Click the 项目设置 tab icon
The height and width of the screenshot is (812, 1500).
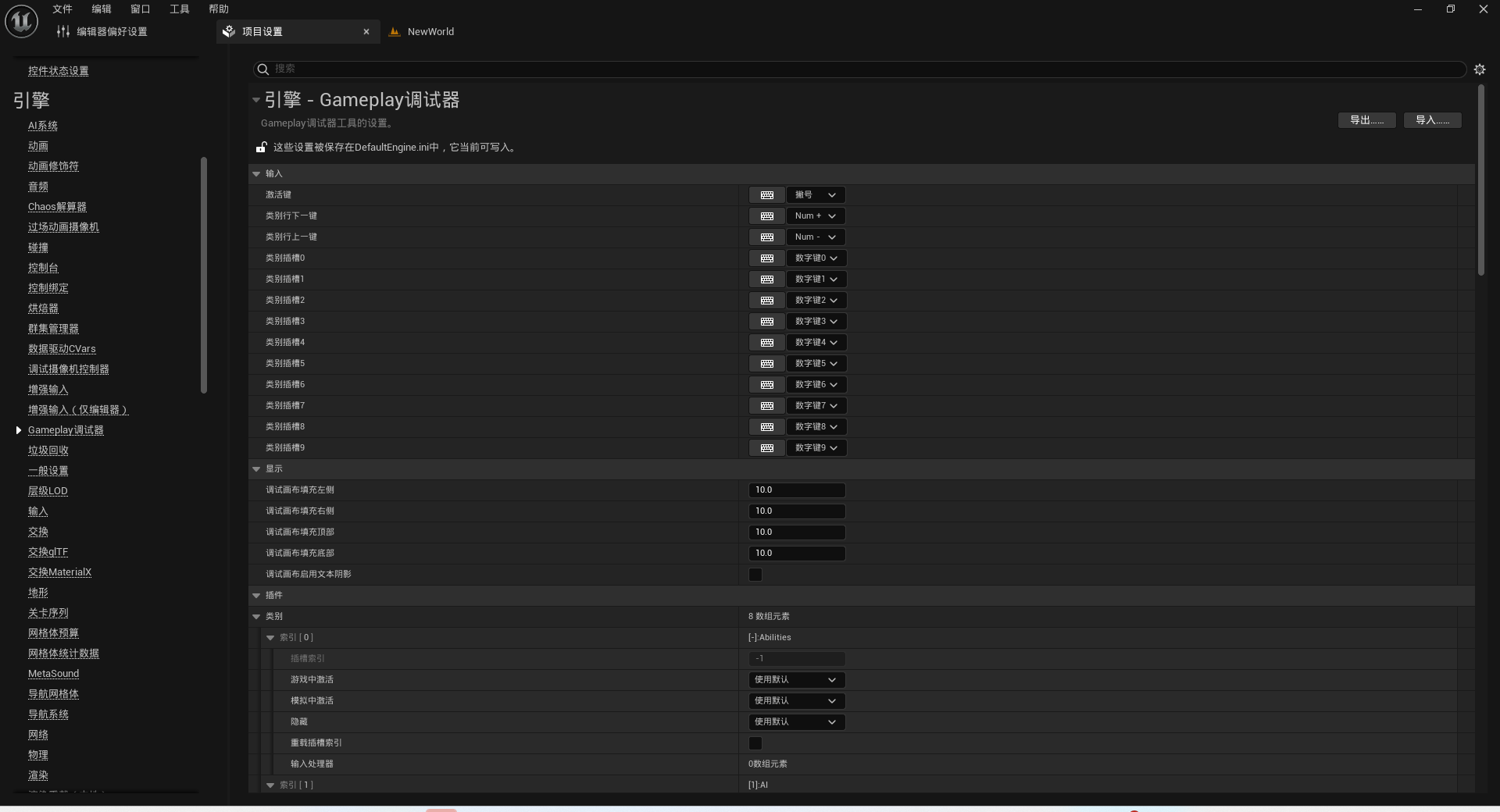tap(229, 31)
